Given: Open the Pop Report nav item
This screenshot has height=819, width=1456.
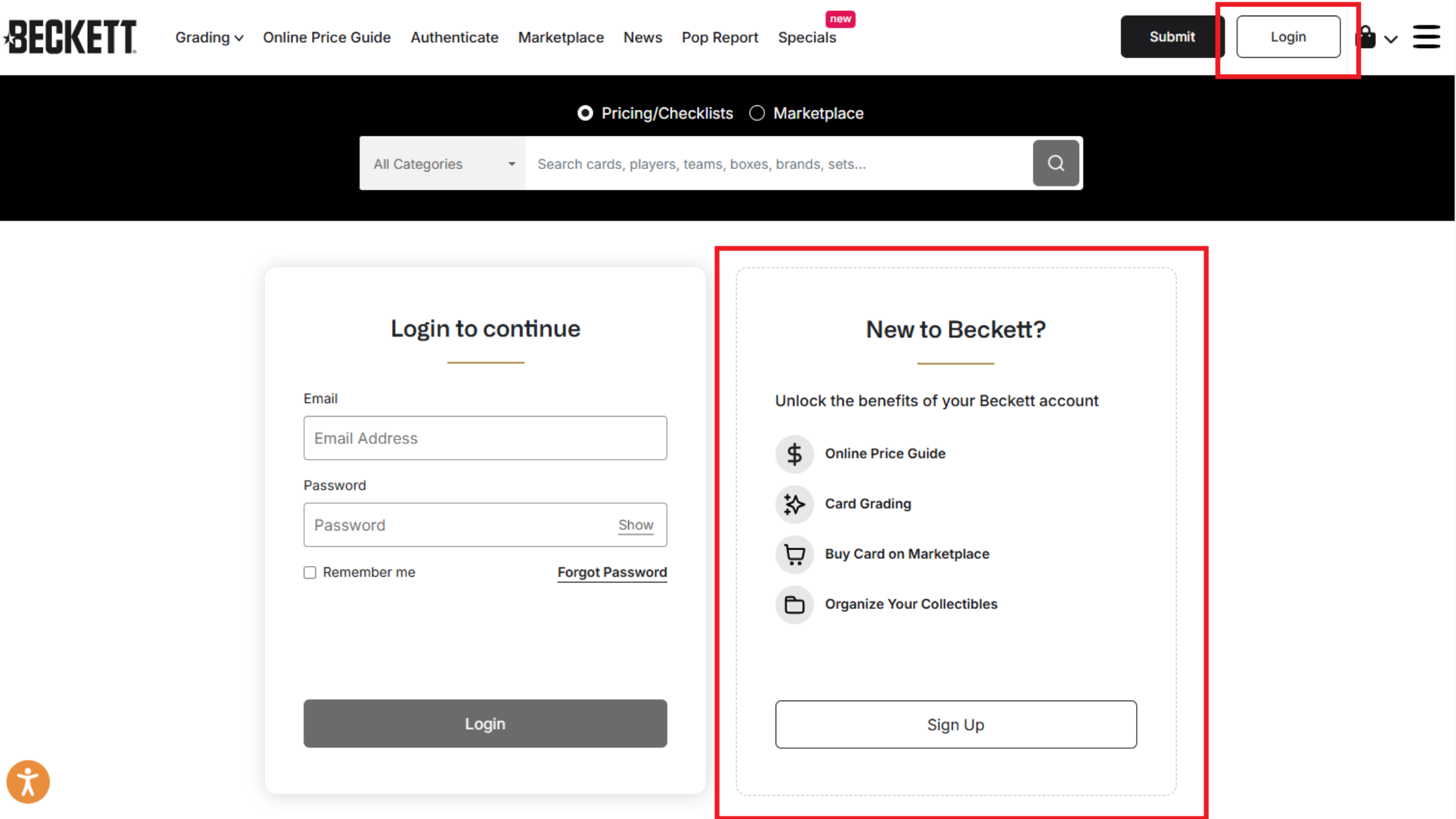Looking at the screenshot, I should pyautogui.click(x=720, y=38).
